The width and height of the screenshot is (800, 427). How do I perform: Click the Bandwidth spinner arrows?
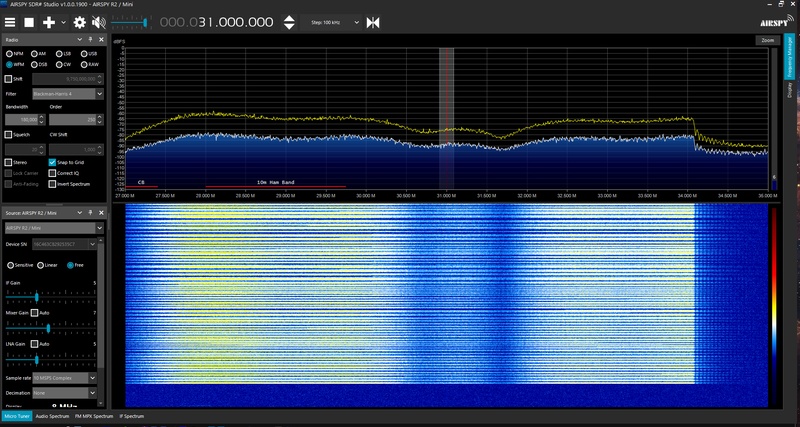coord(42,120)
